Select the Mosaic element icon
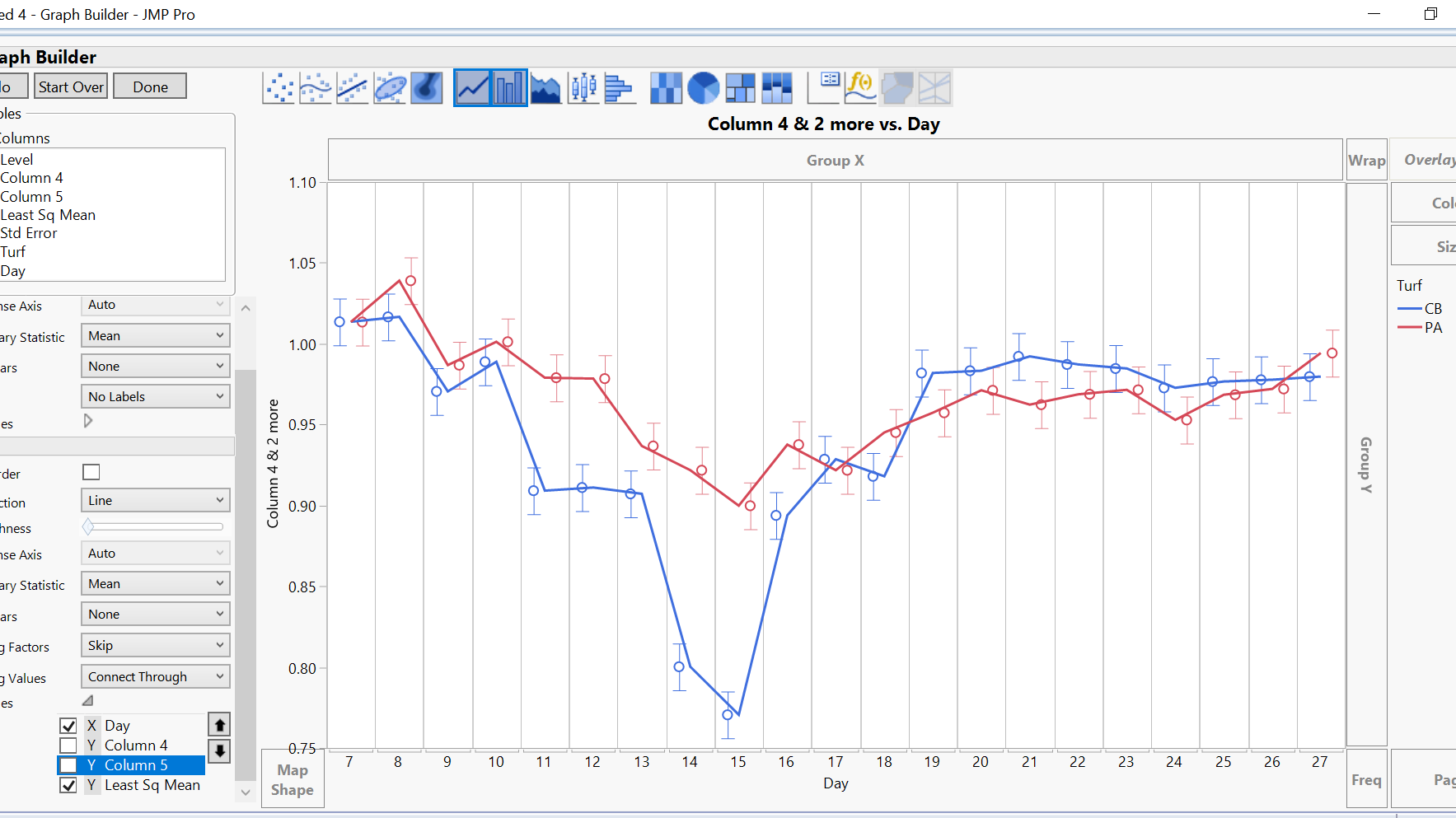The width and height of the screenshot is (1456, 818). click(777, 87)
